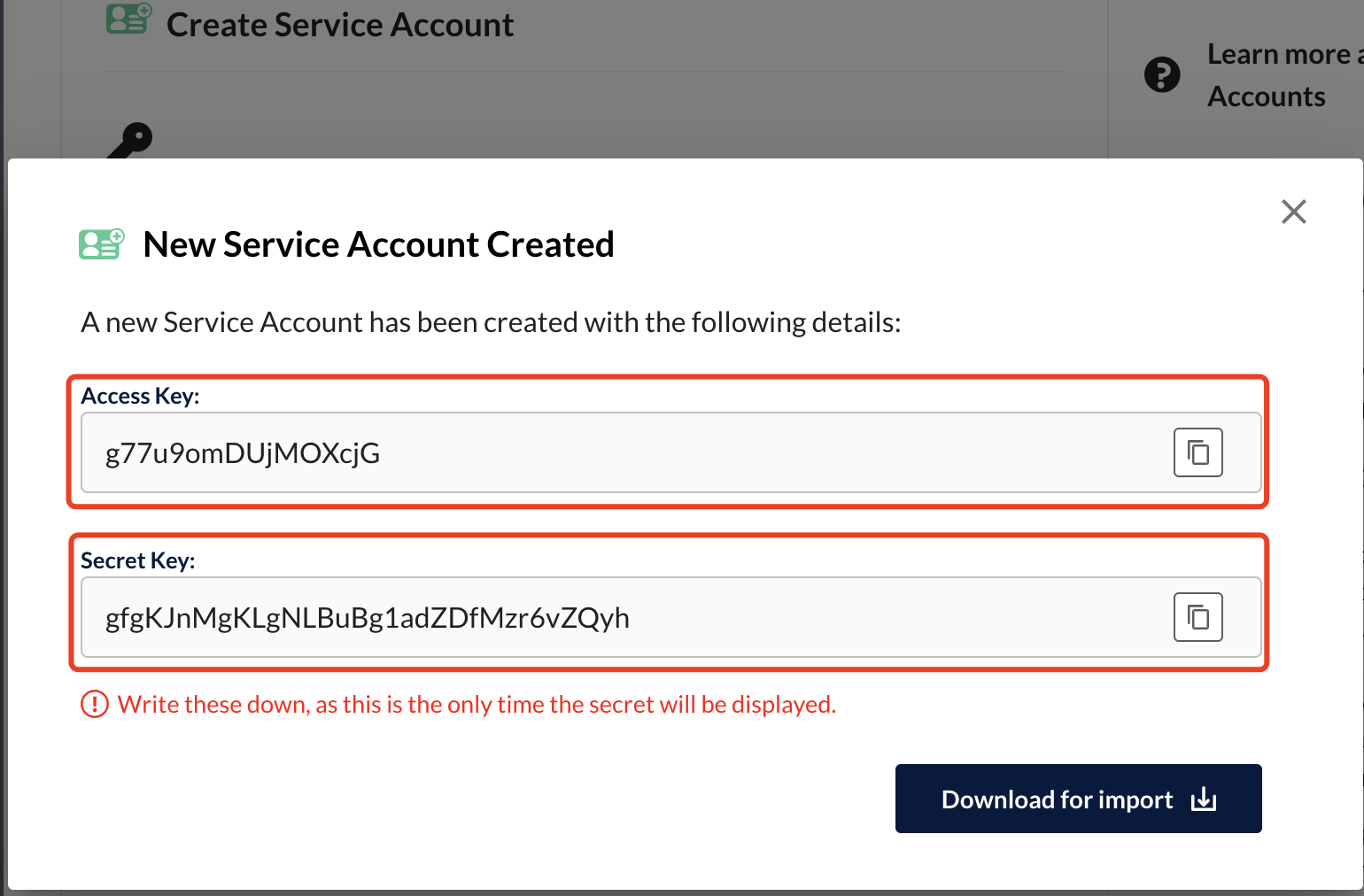Click the Create Service Account title in background
1364x896 pixels.
click(x=340, y=24)
